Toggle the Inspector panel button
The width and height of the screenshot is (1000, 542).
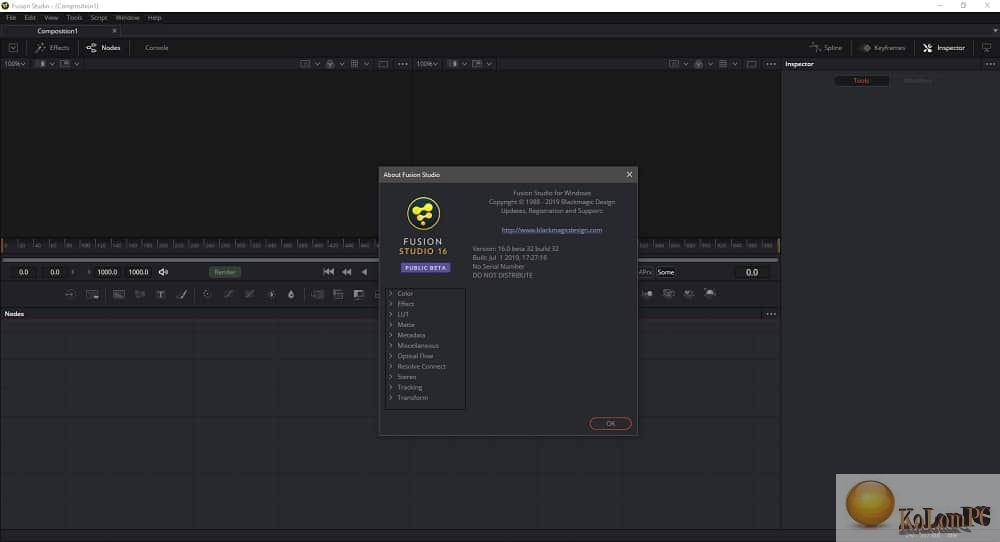point(944,48)
